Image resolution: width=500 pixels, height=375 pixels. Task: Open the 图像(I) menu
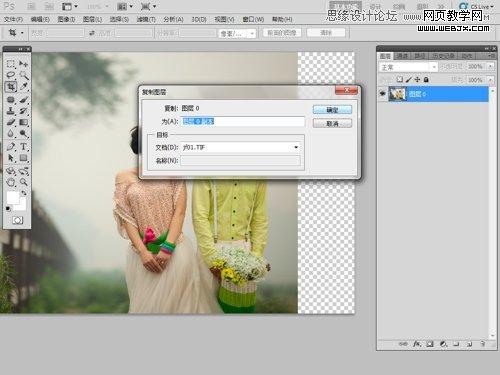click(x=66, y=19)
